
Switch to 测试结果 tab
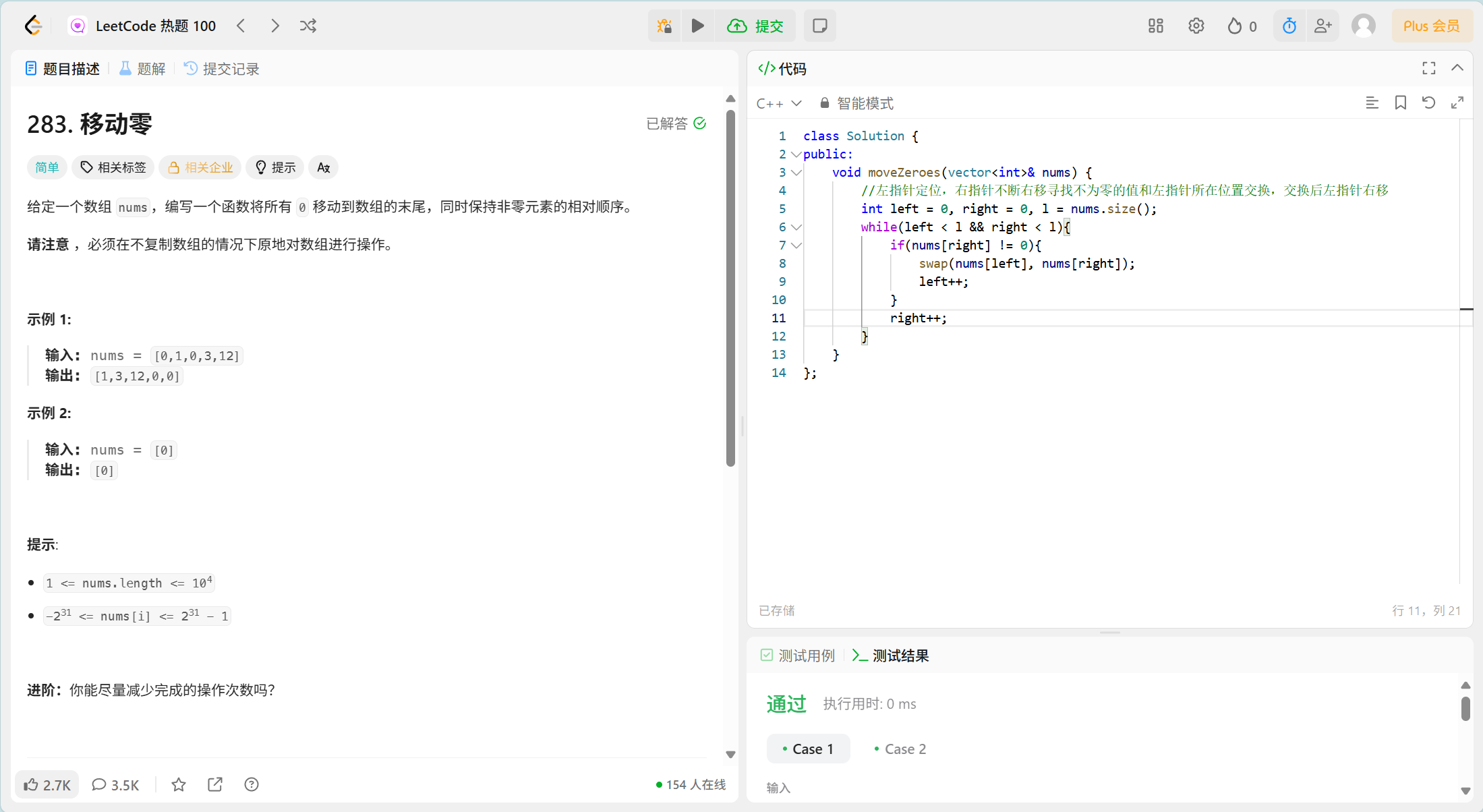pyautogui.click(x=891, y=656)
